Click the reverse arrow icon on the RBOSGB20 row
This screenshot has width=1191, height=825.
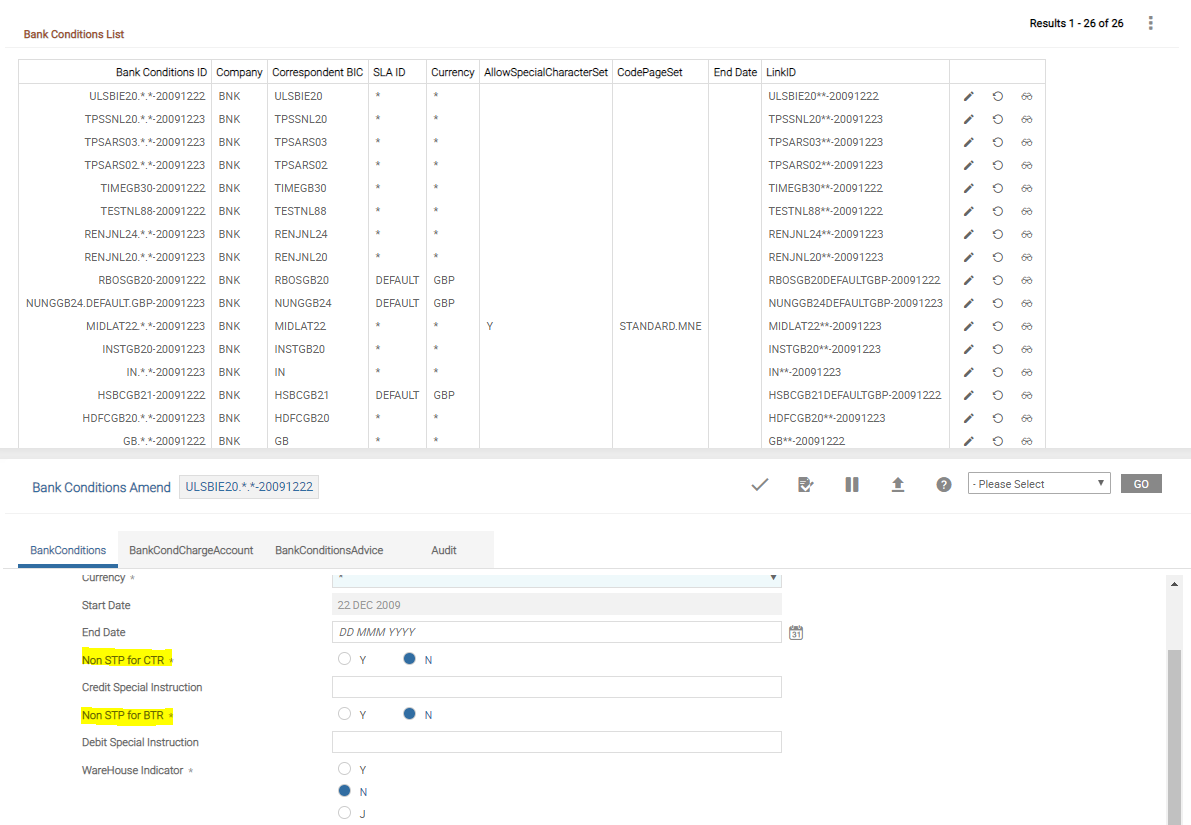997,281
